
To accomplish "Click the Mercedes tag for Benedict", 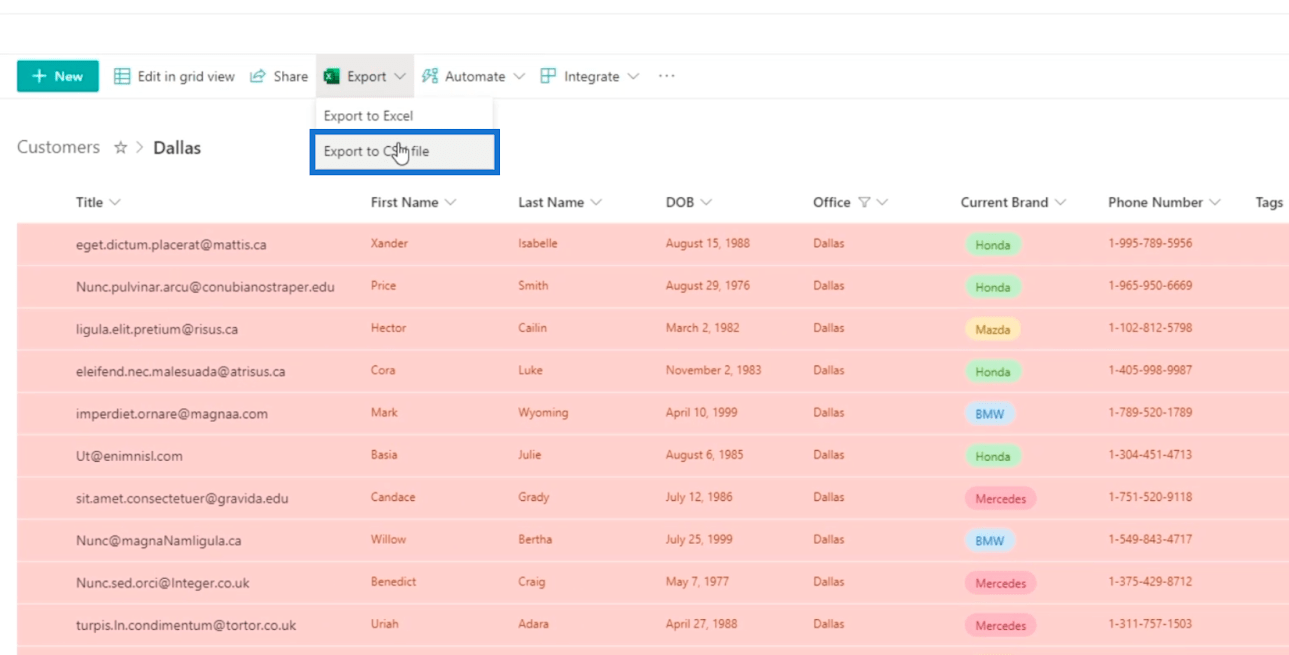I will pyautogui.click(x=1000, y=583).
